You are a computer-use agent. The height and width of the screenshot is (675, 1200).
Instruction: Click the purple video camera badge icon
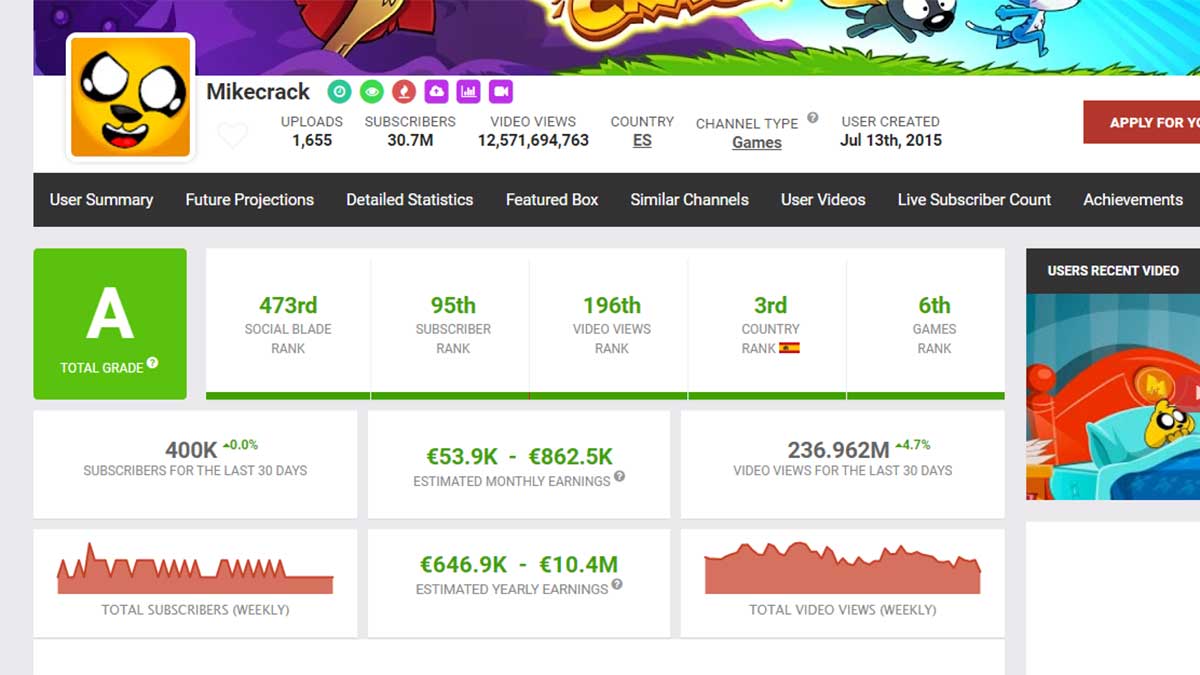pyautogui.click(x=500, y=92)
